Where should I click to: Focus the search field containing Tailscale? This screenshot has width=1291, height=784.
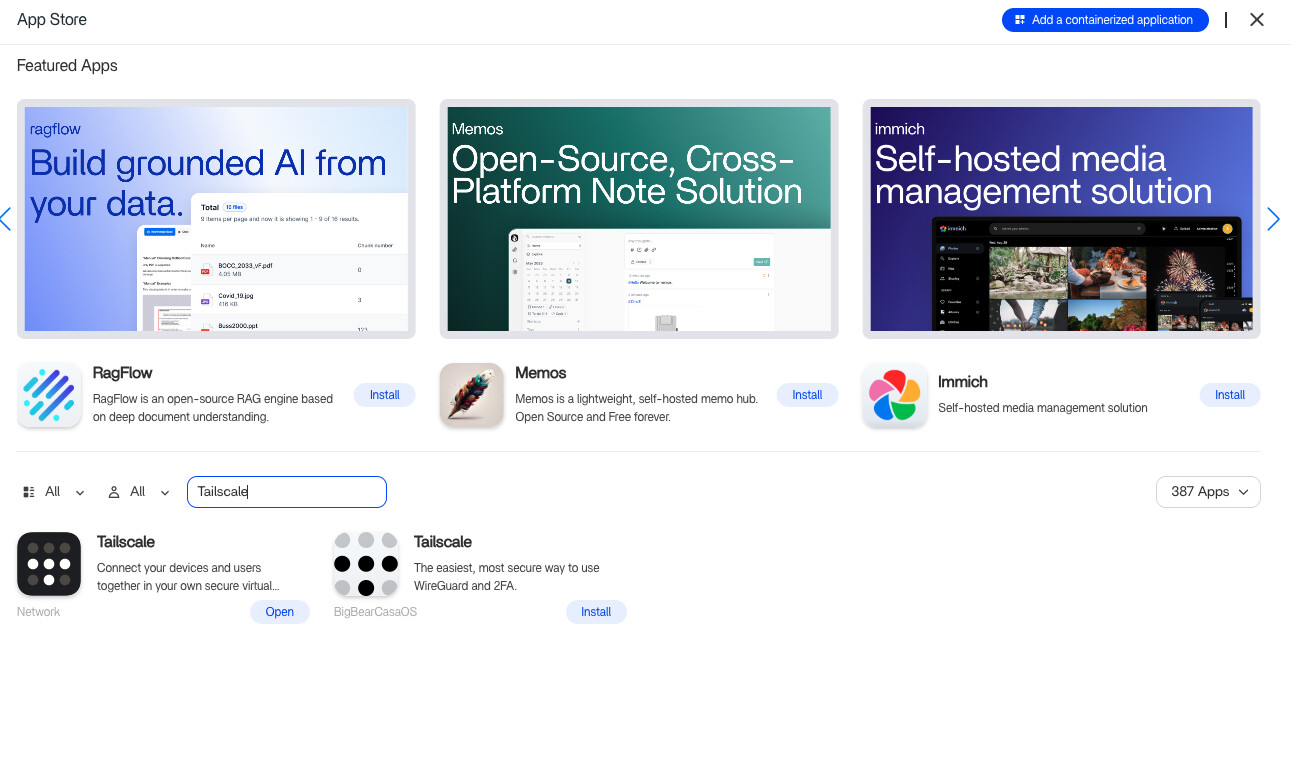(287, 492)
